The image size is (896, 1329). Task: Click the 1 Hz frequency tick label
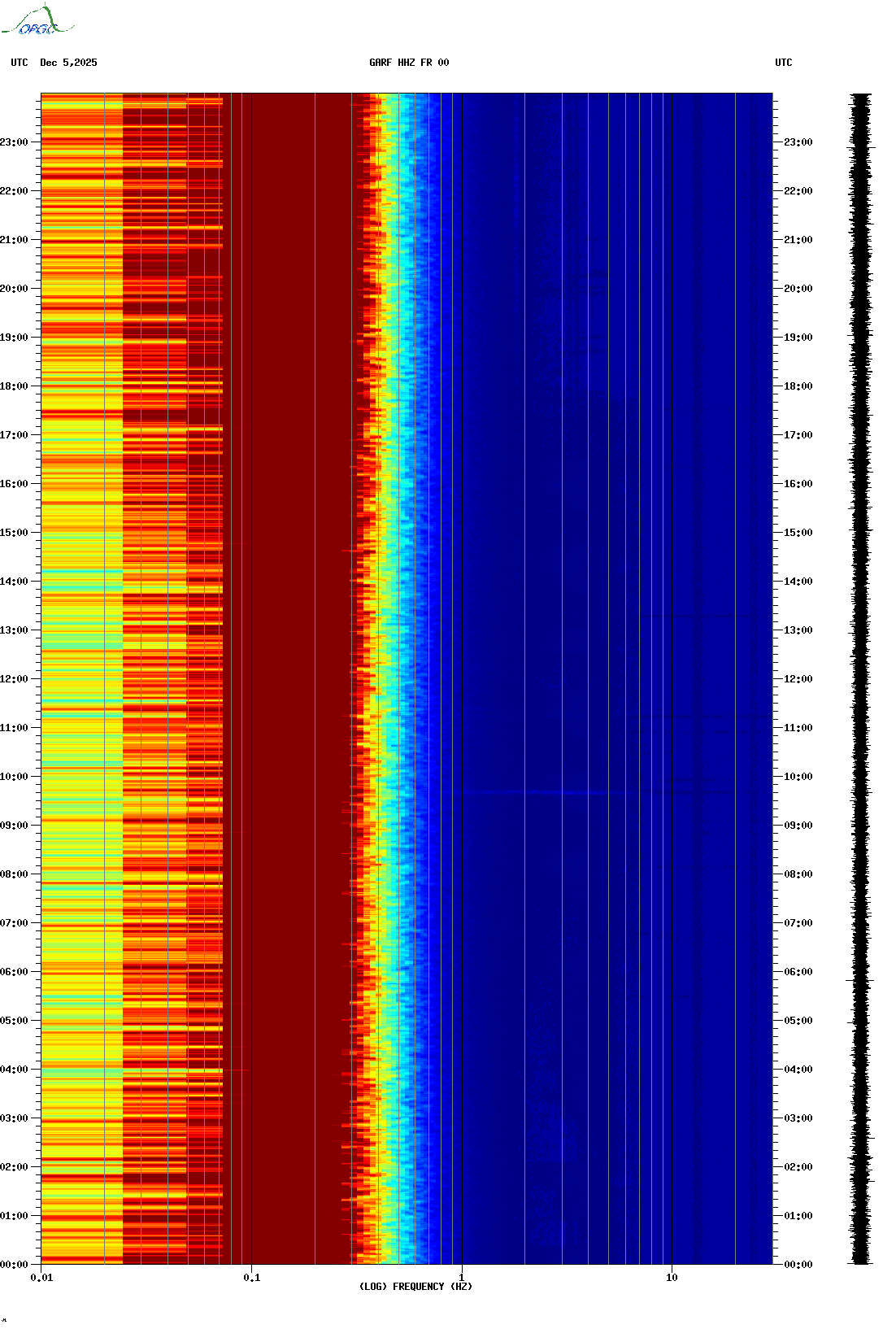coord(462,1277)
